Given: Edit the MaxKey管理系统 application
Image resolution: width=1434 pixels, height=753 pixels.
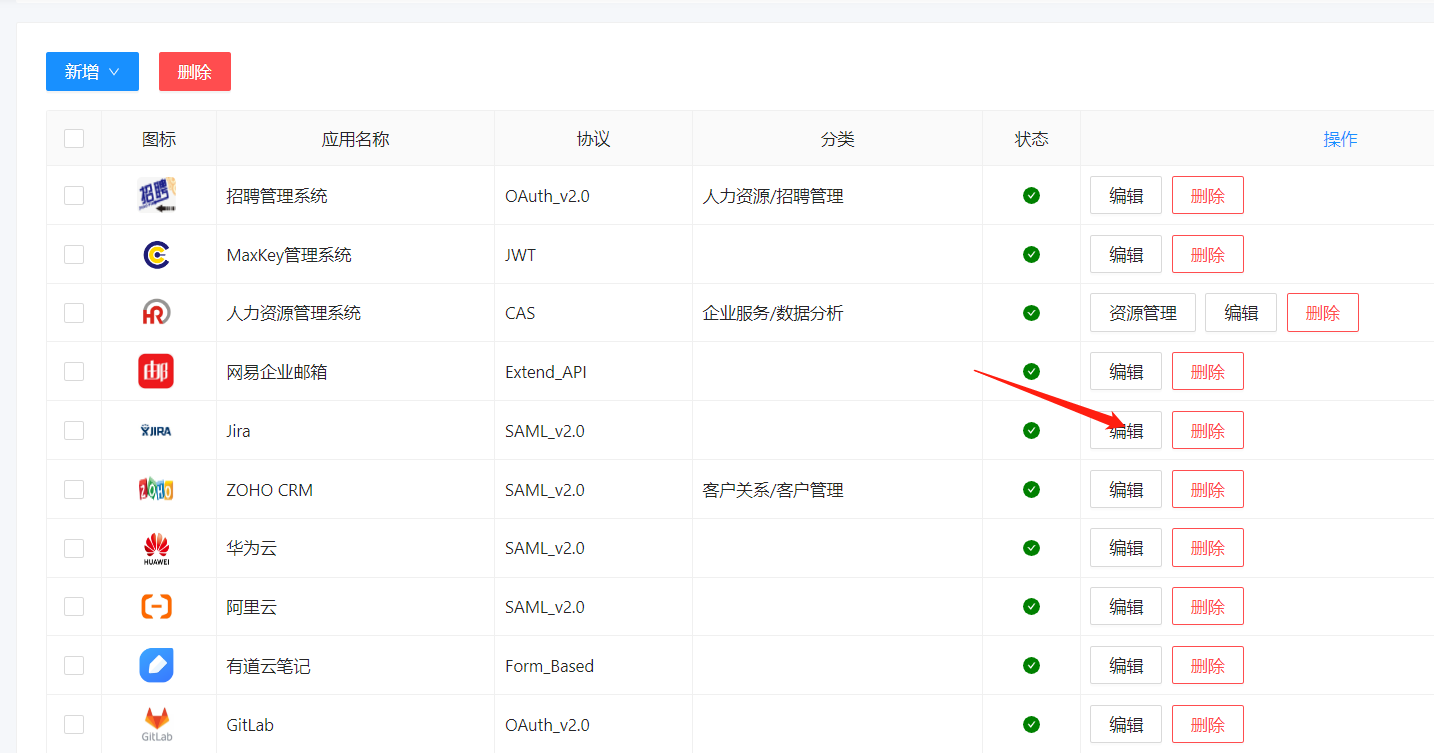Looking at the screenshot, I should pos(1126,254).
